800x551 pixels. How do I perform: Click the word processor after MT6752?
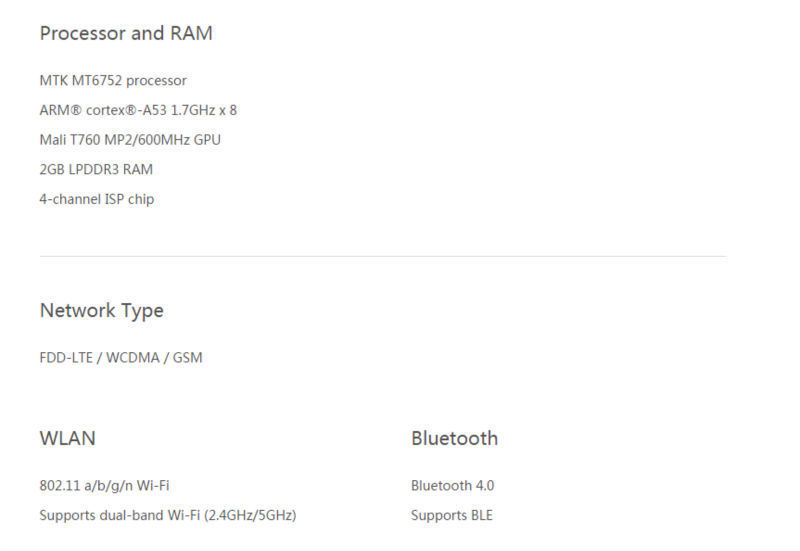click(156, 80)
